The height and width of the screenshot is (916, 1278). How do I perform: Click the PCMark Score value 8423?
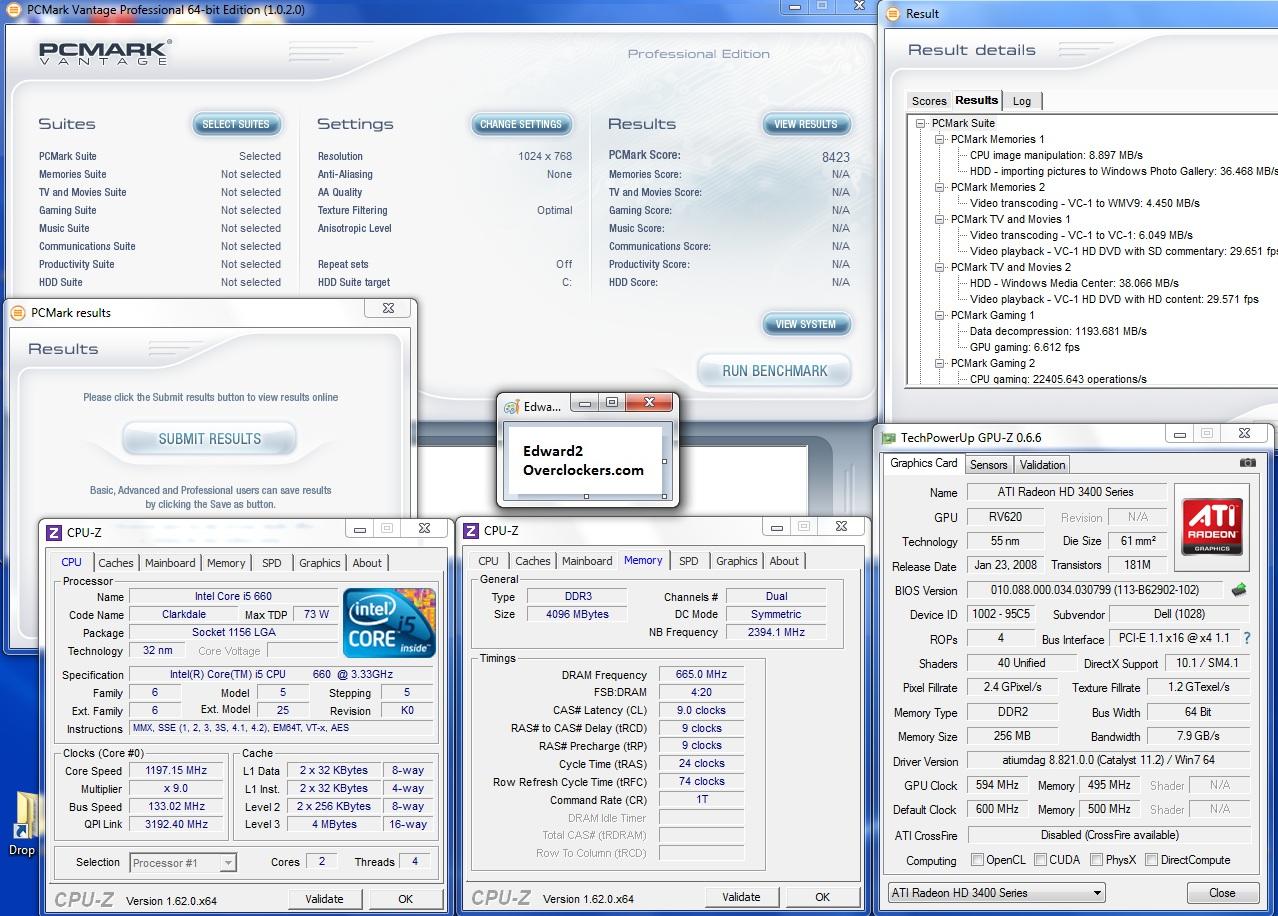tap(835, 157)
